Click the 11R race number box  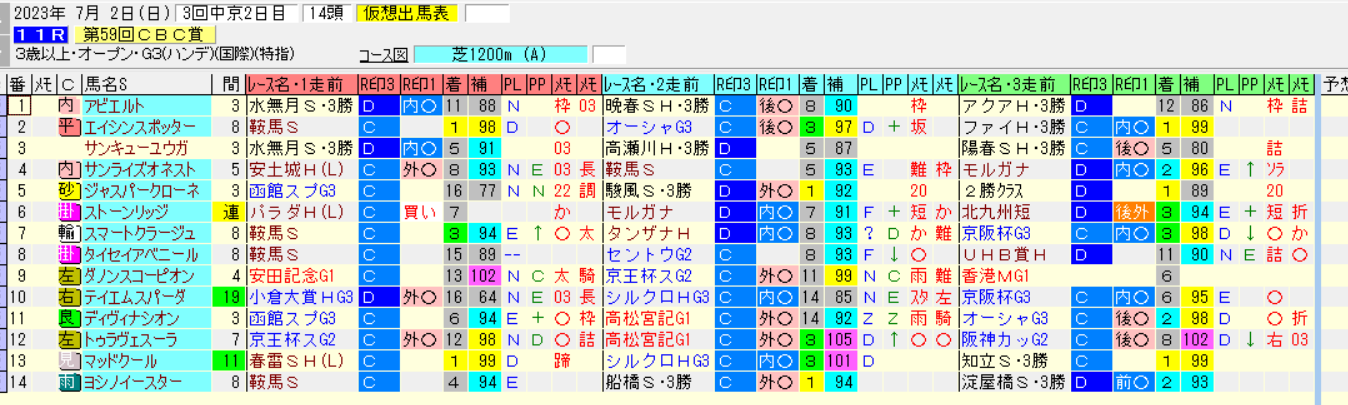[39, 34]
